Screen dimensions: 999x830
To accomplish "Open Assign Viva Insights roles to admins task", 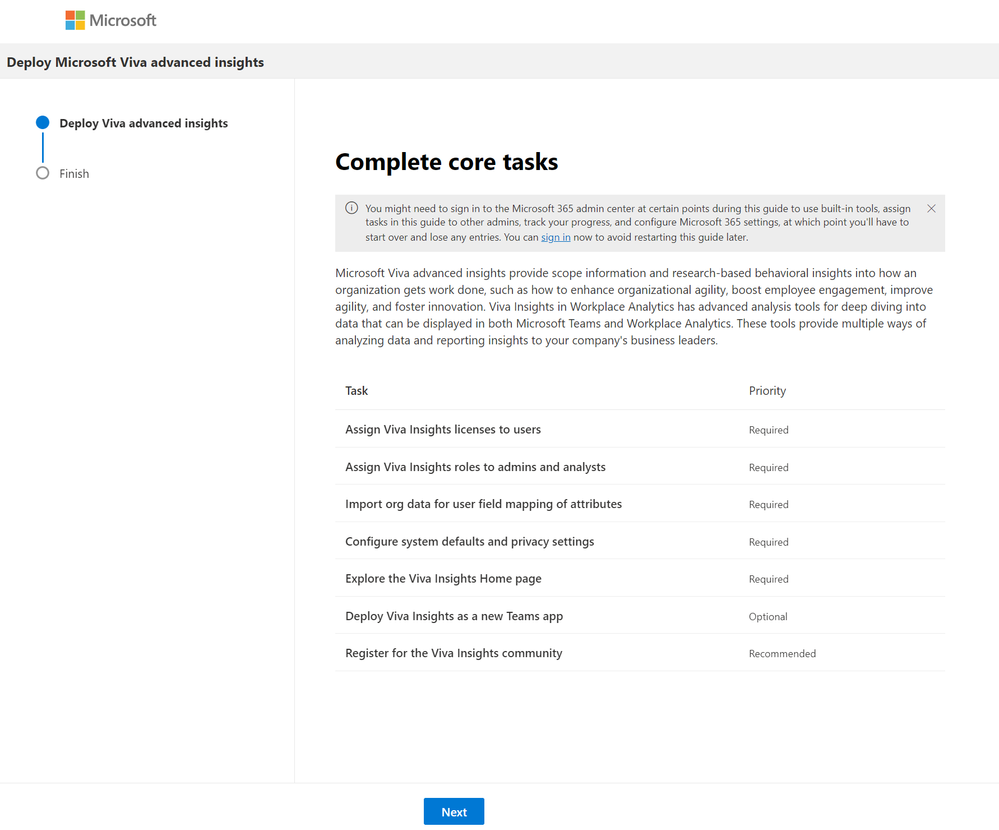I will pos(475,467).
